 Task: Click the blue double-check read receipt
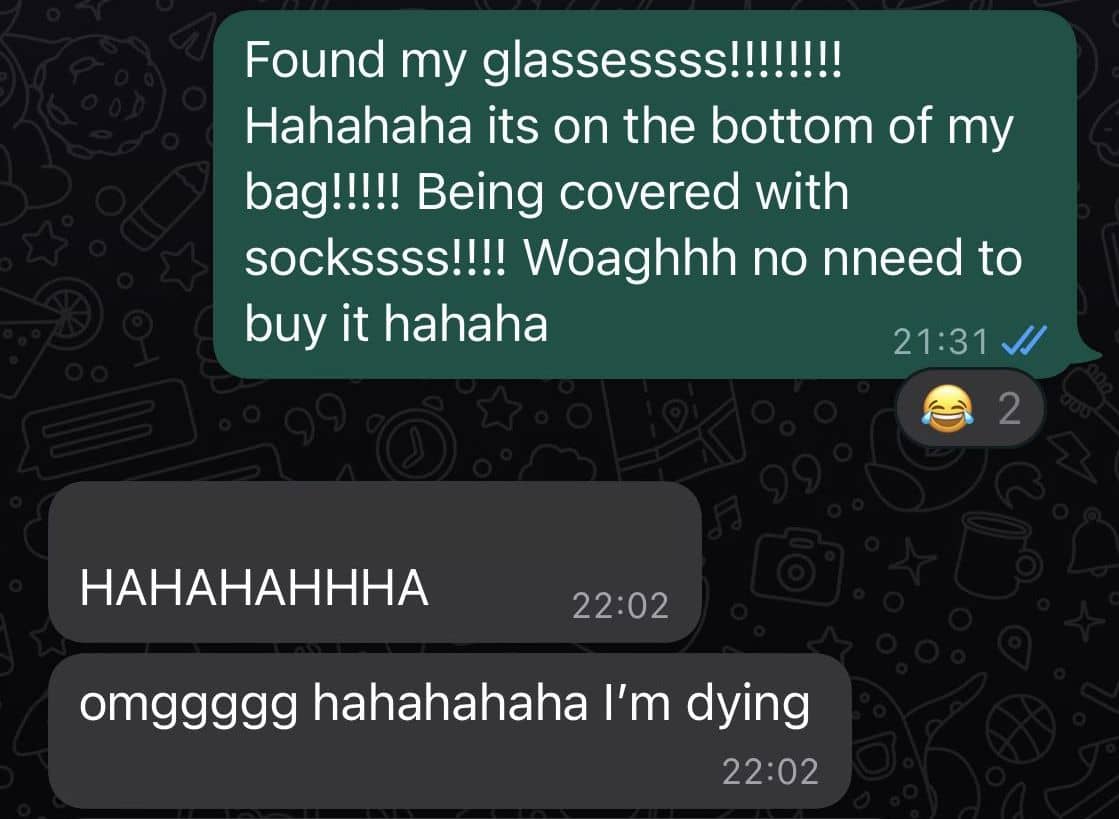pos(1025,340)
